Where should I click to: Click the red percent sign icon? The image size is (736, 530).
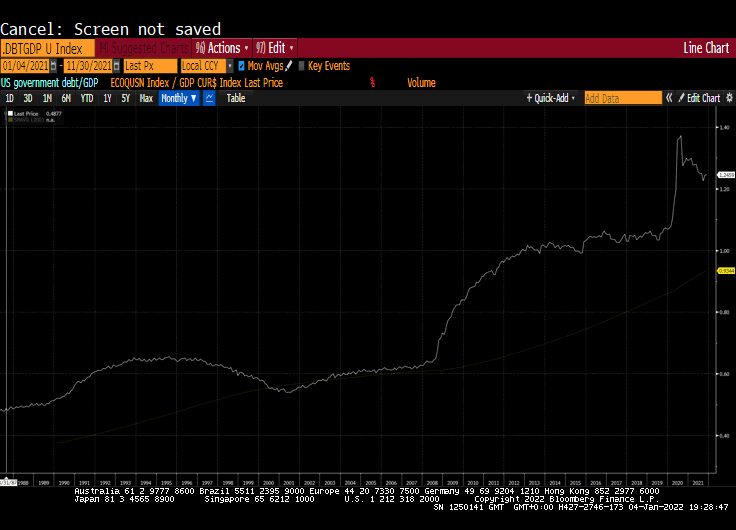[x=372, y=82]
